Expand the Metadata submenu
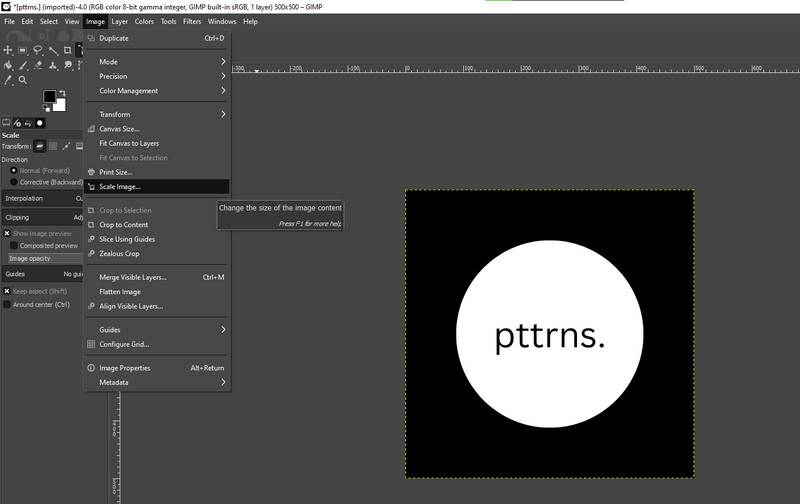 [157, 383]
